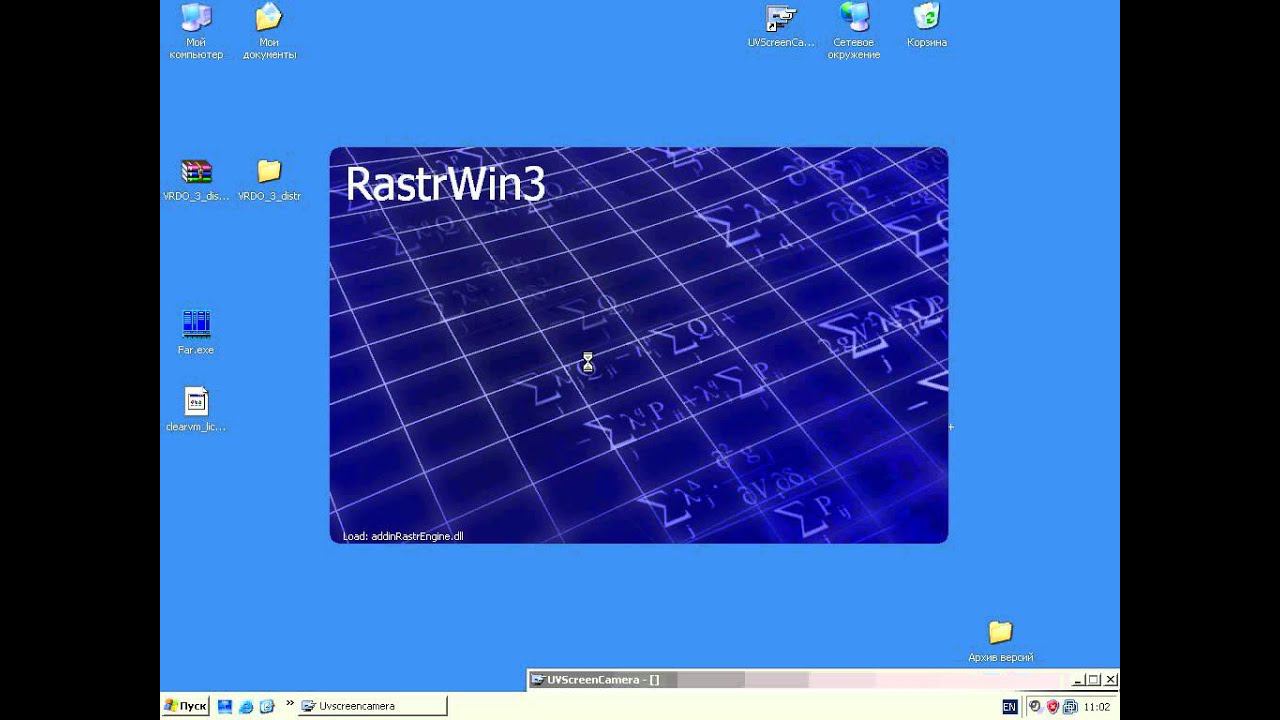Click the round gray tray icon

coord(1035,707)
